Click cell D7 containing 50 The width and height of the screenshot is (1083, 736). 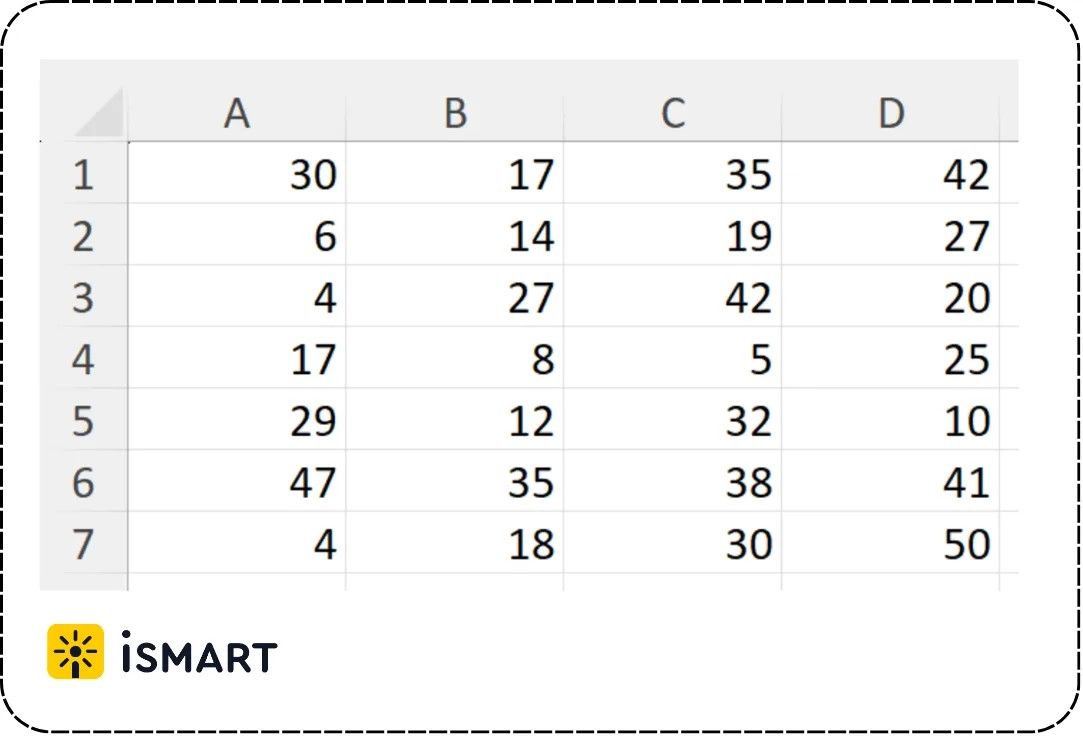(x=890, y=543)
